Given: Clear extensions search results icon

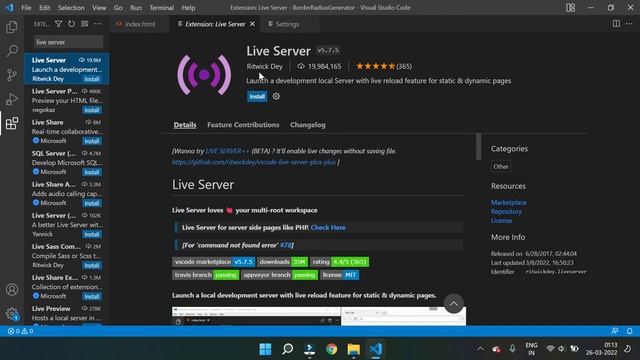Looking at the screenshot, I should 84,24.
